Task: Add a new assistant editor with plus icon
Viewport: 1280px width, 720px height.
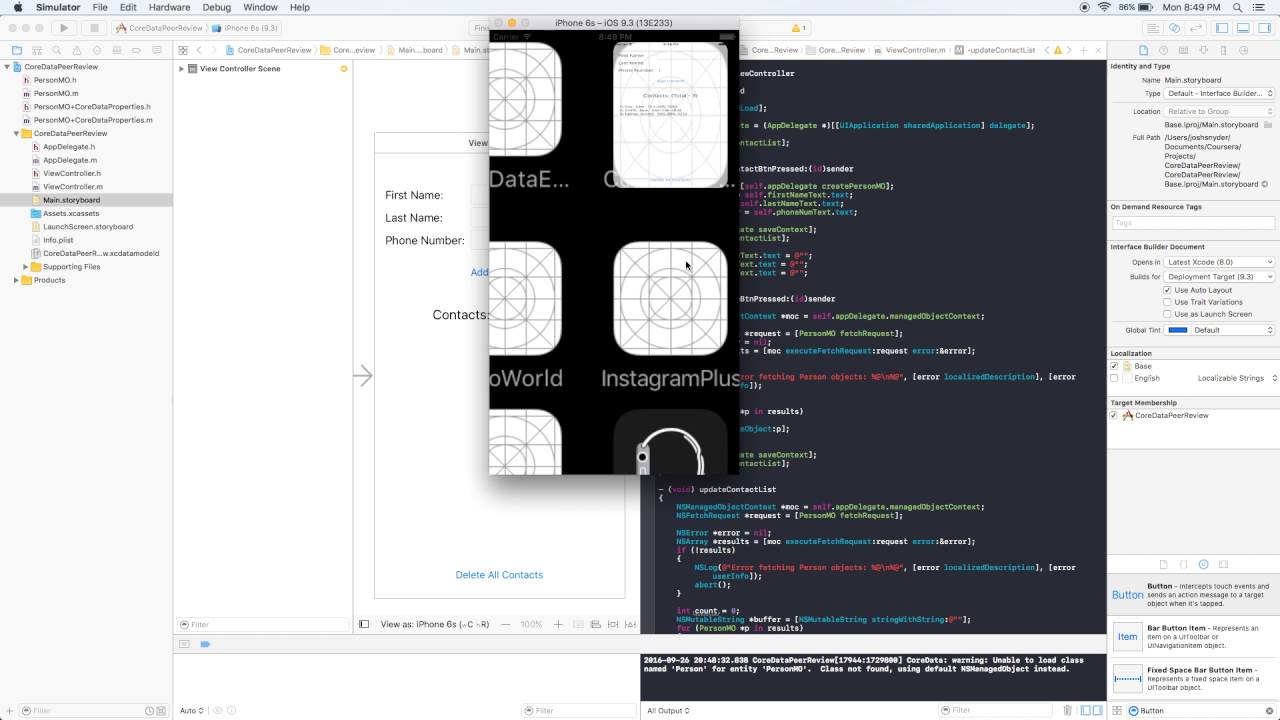Action: [1083, 50]
